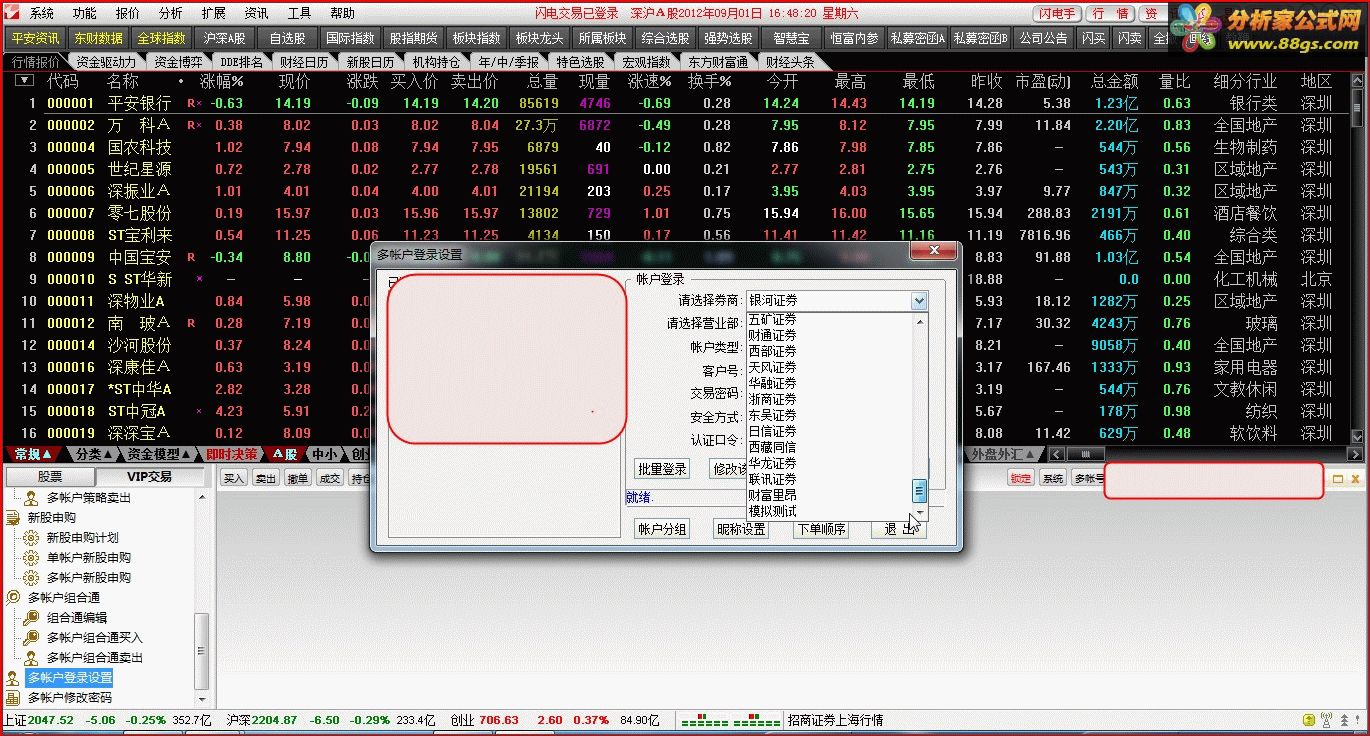1370x736 pixels.
Task: Click the R mark on 平安银行 row
Action: [190, 103]
